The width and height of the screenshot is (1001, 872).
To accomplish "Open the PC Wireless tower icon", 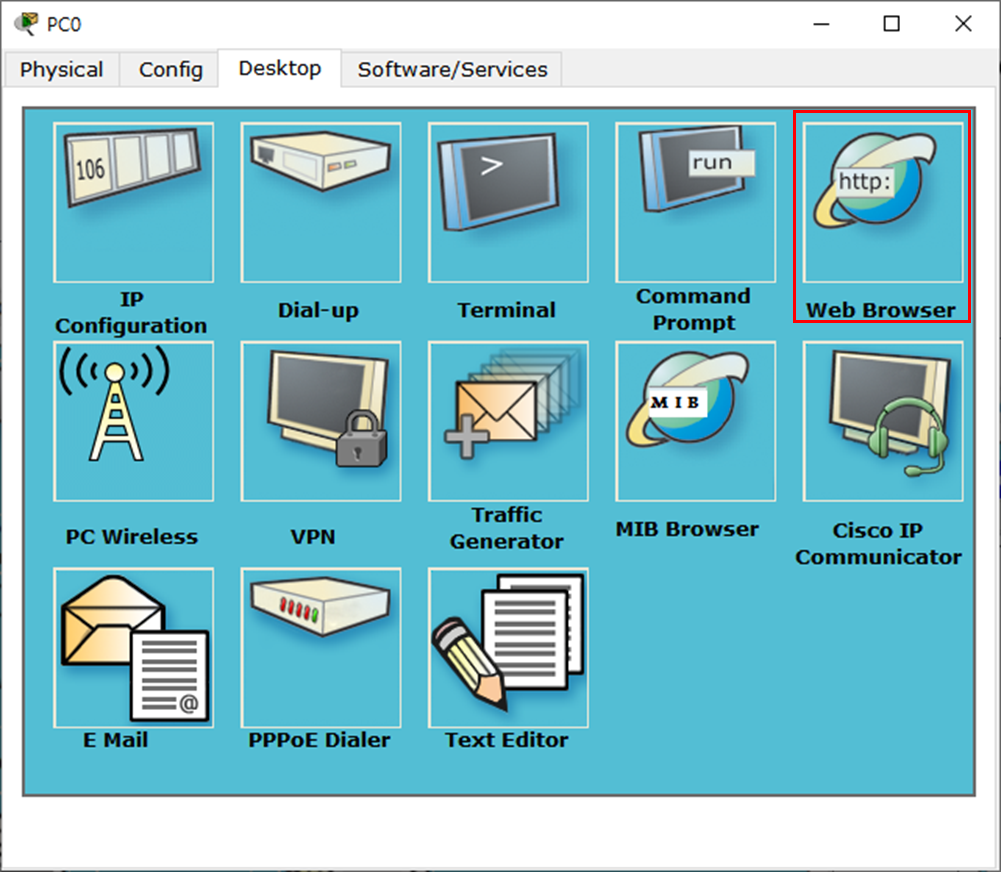I will 133,421.
